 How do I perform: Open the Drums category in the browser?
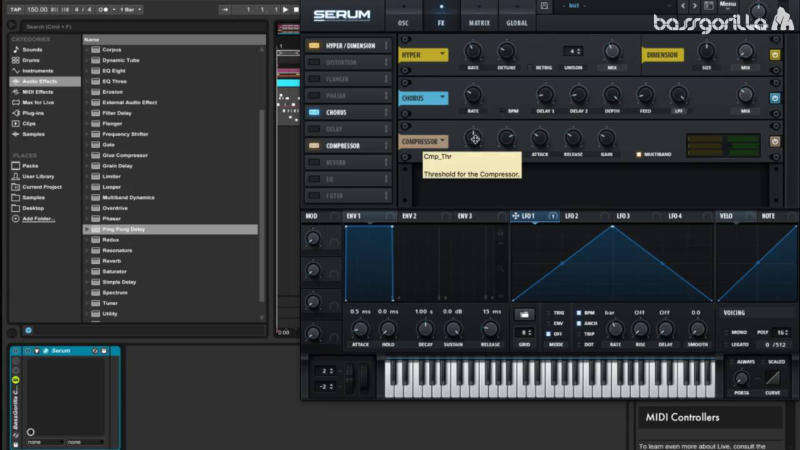pos(31,60)
